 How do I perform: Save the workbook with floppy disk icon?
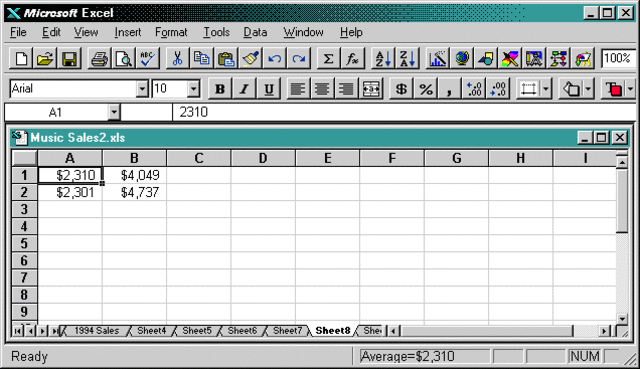[69, 59]
